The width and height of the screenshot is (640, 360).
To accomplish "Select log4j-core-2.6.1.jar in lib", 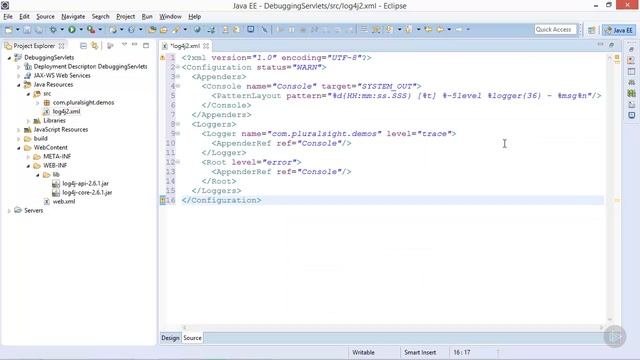I will [87, 193].
